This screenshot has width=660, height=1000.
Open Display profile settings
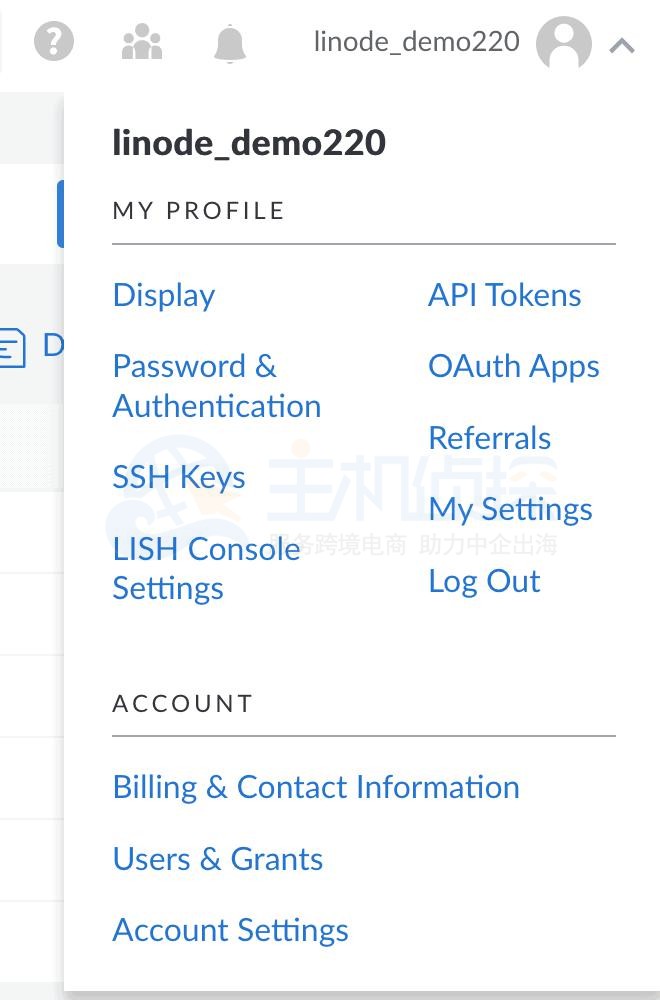164,295
